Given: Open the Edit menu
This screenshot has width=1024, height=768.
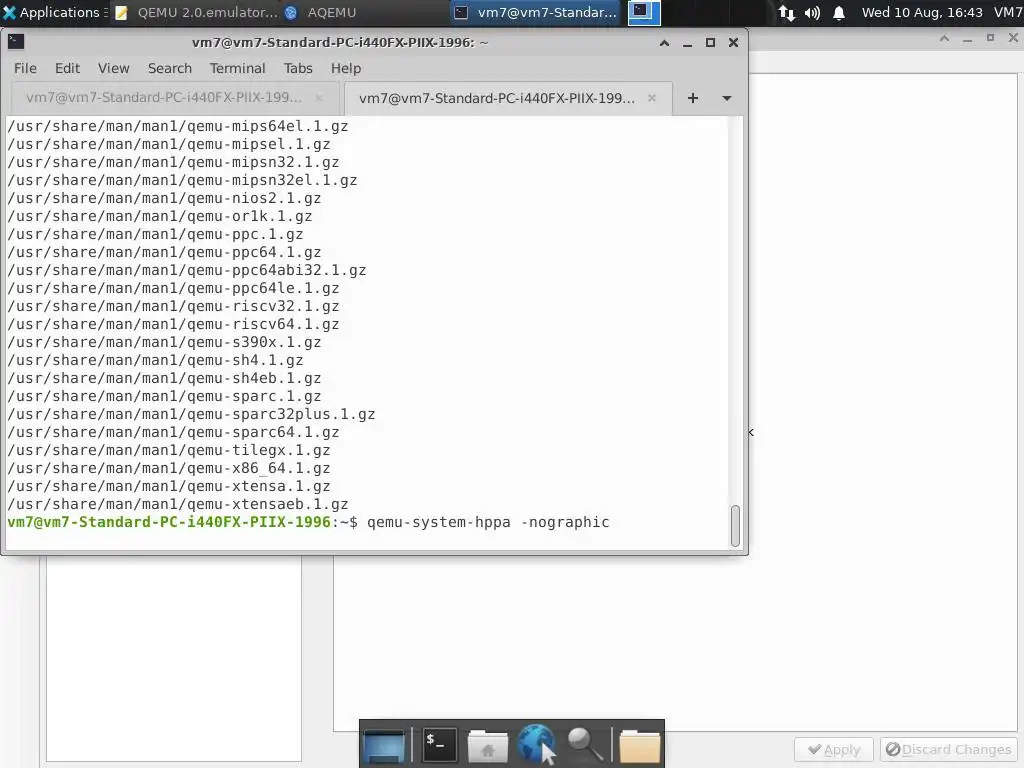Looking at the screenshot, I should point(67,68).
